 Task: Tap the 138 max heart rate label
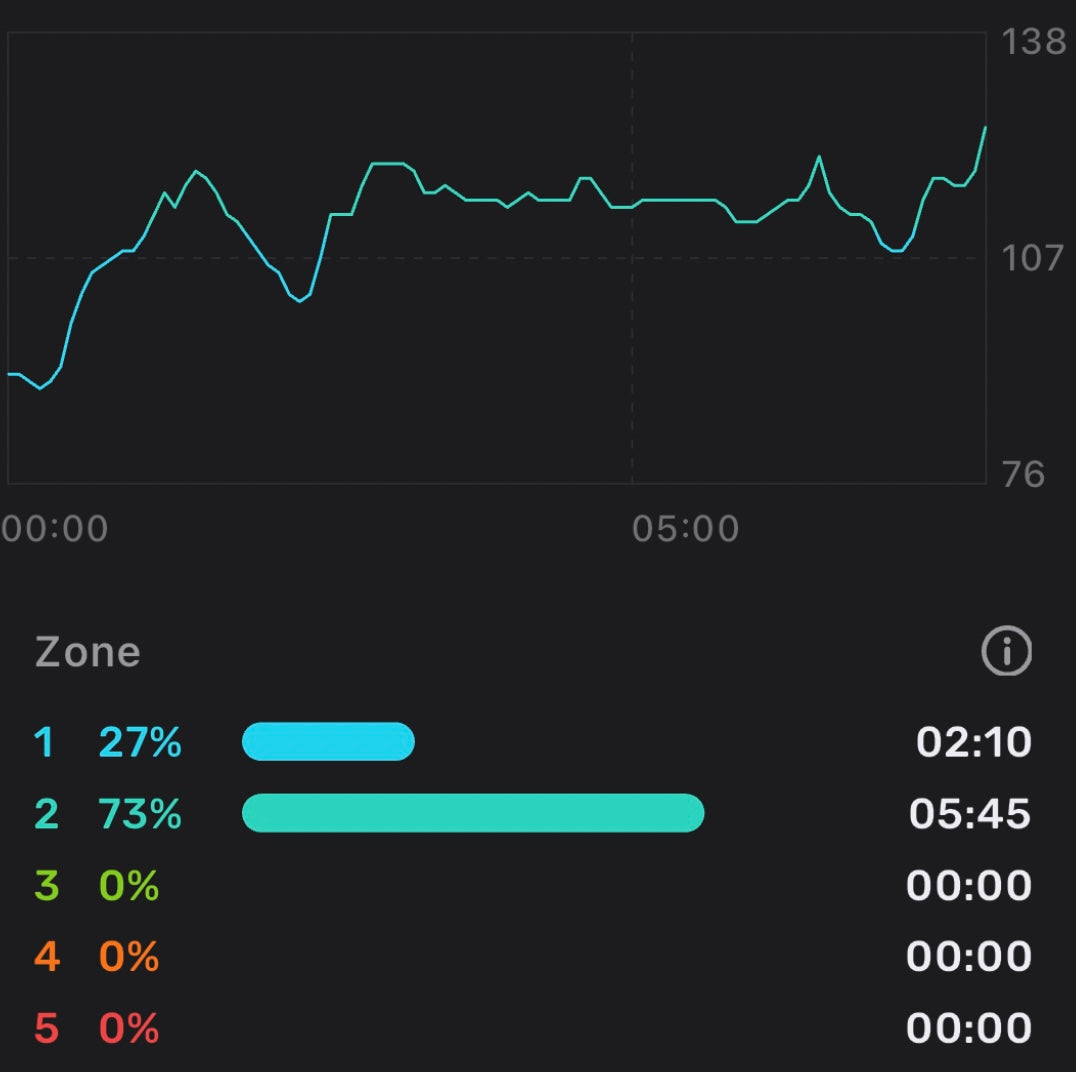pos(1034,42)
